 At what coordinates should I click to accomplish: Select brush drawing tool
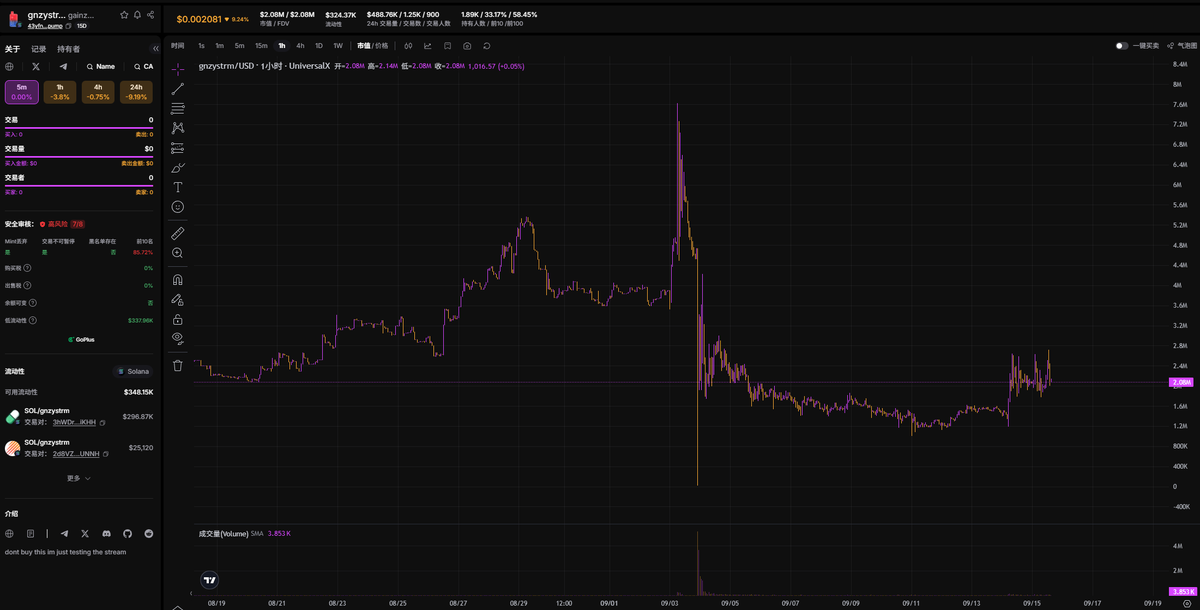tap(178, 168)
